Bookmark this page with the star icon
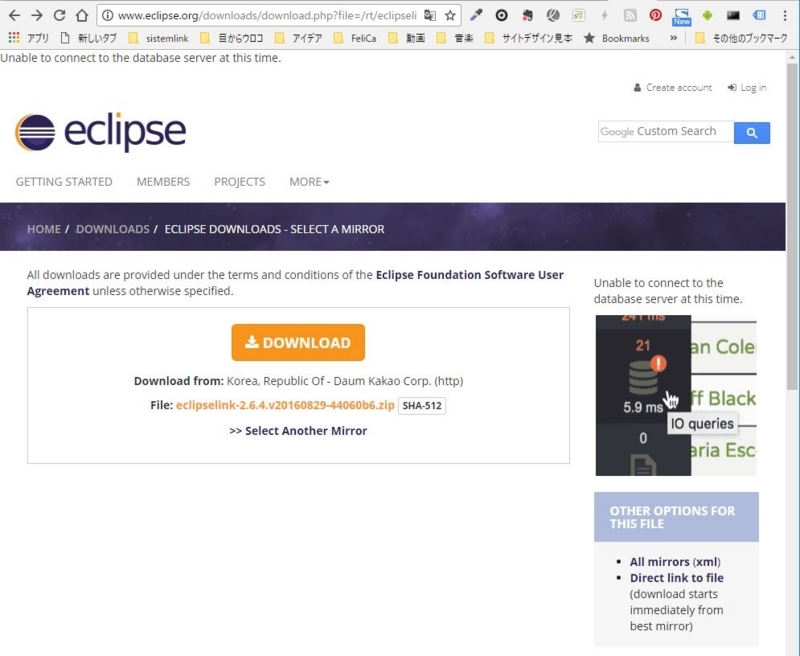The width and height of the screenshot is (800, 656). [450, 16]
